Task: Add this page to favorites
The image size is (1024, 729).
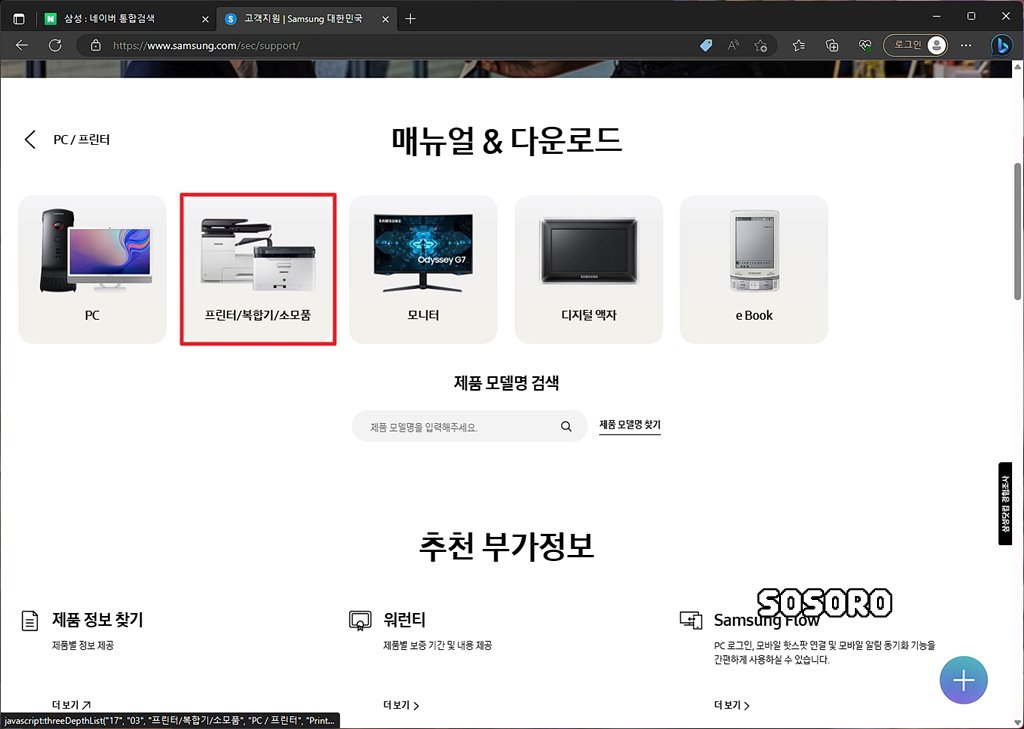Action: click(761, 46)
